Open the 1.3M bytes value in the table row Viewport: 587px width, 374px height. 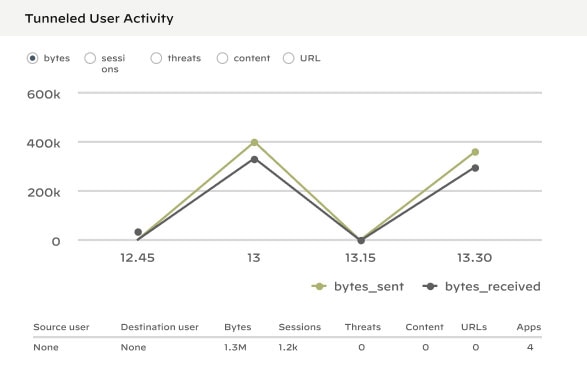point(235,347)
